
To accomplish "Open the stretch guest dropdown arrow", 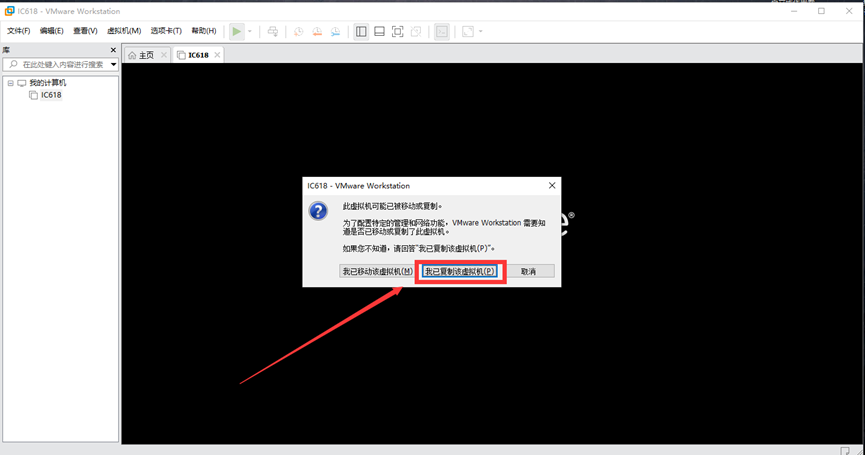I will point(481,31).
